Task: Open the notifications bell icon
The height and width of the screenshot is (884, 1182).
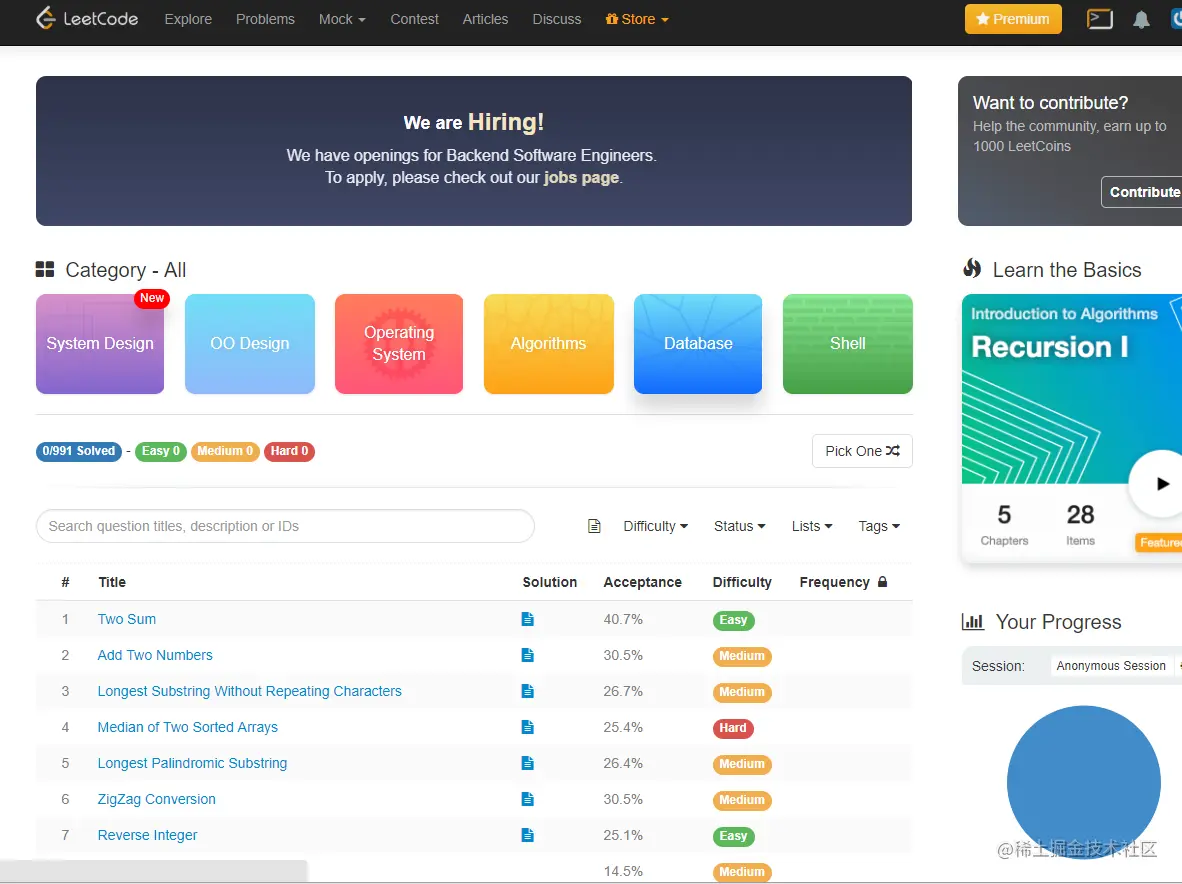Action: point(1141,20)
